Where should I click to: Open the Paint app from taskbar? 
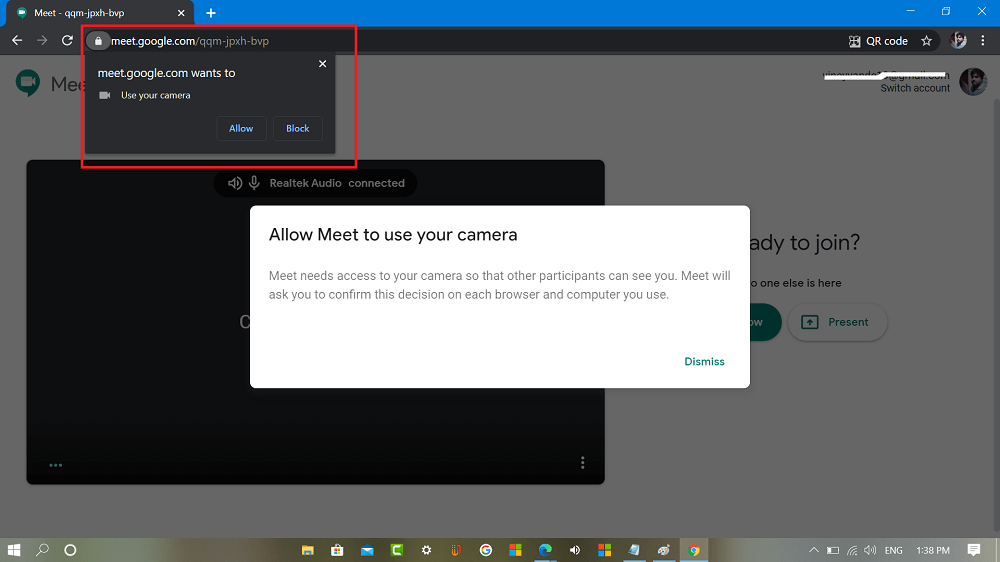click(x=663, y=550)
